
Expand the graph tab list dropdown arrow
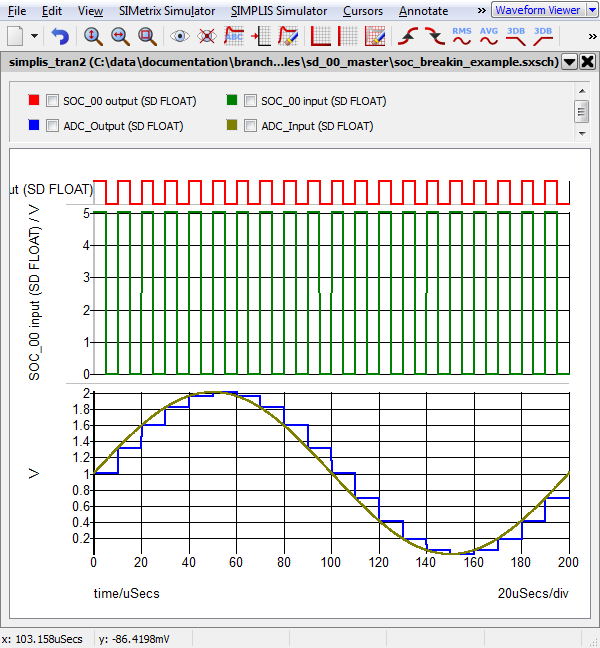pos(569,61)
